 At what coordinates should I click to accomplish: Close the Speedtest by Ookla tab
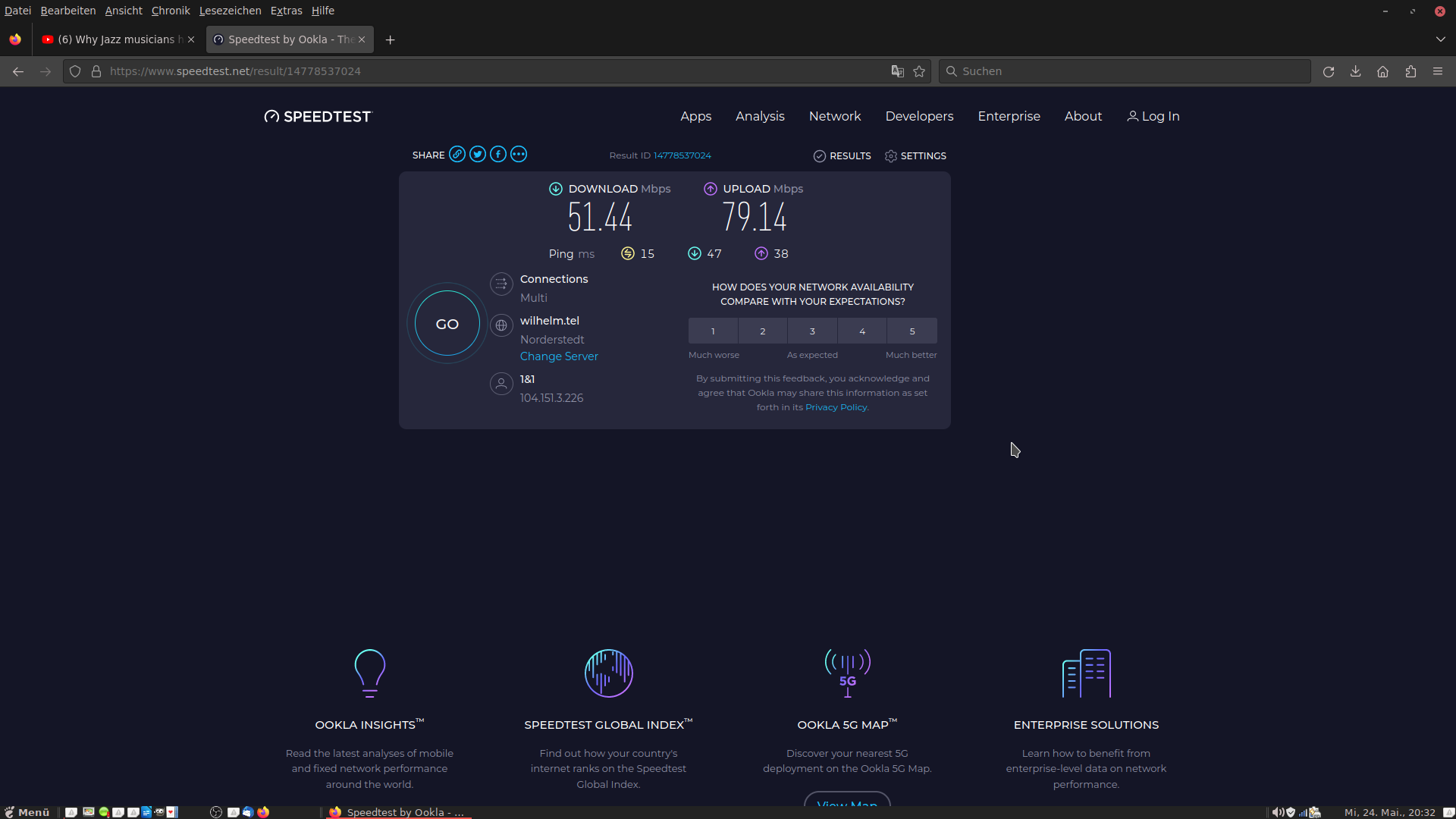tap(362, 39)
